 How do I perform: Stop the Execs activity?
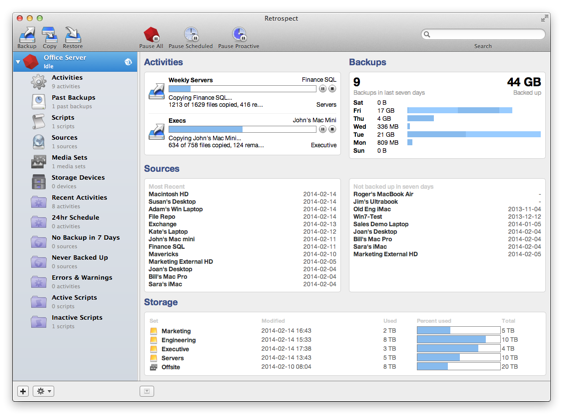[x=332, y=129]
